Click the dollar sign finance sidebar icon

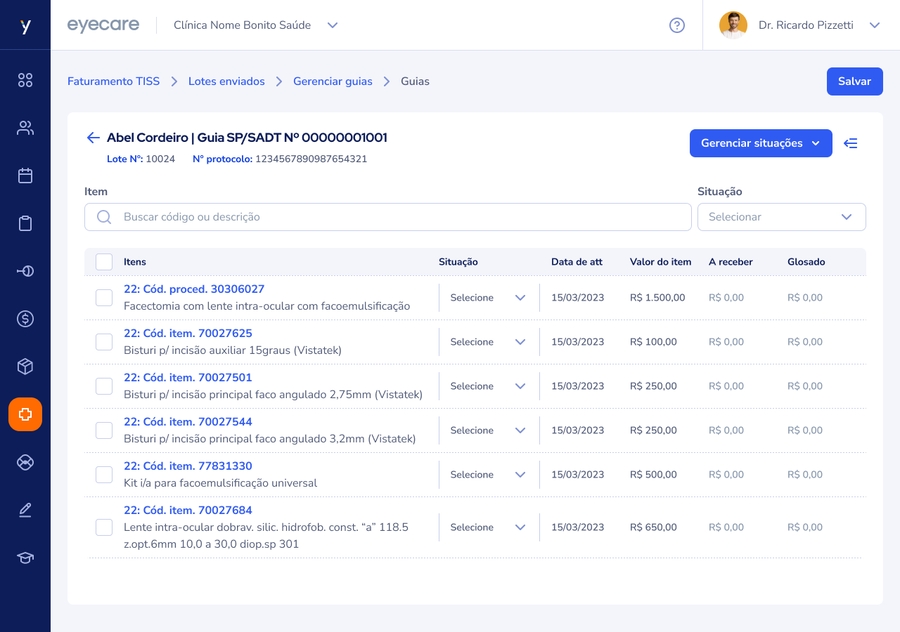25,319
